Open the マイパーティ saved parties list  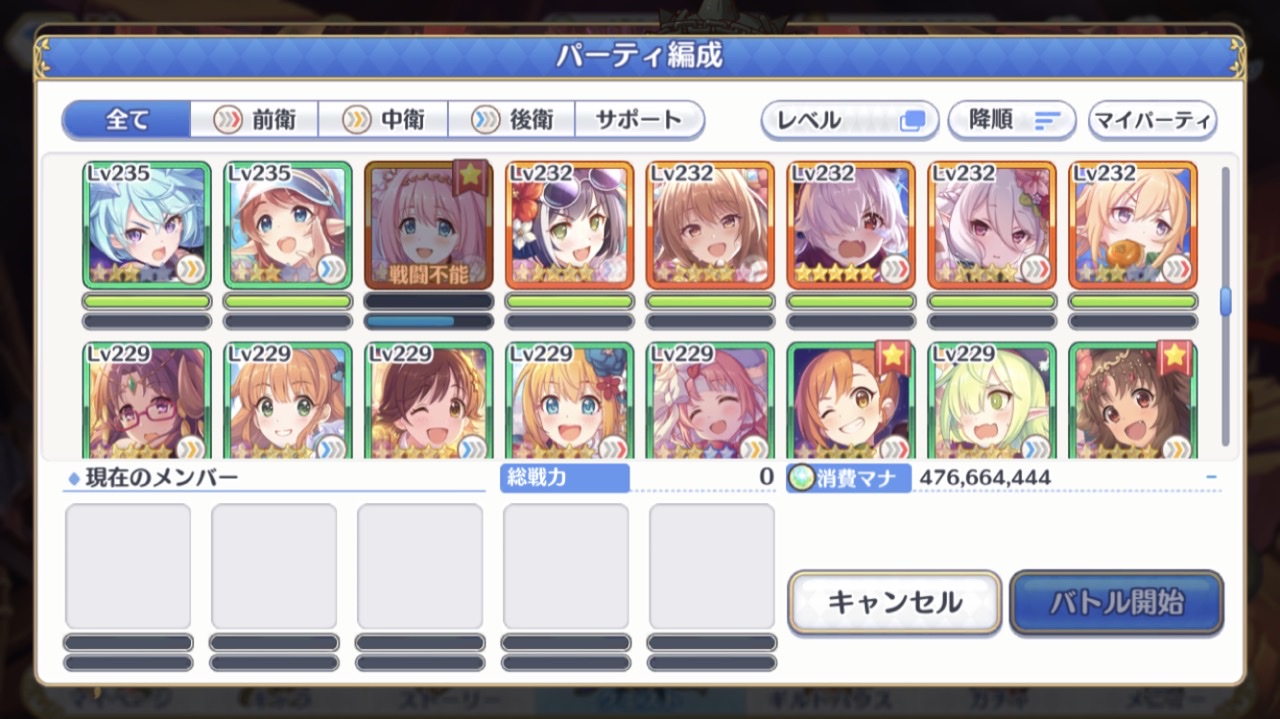(1152, 121)
